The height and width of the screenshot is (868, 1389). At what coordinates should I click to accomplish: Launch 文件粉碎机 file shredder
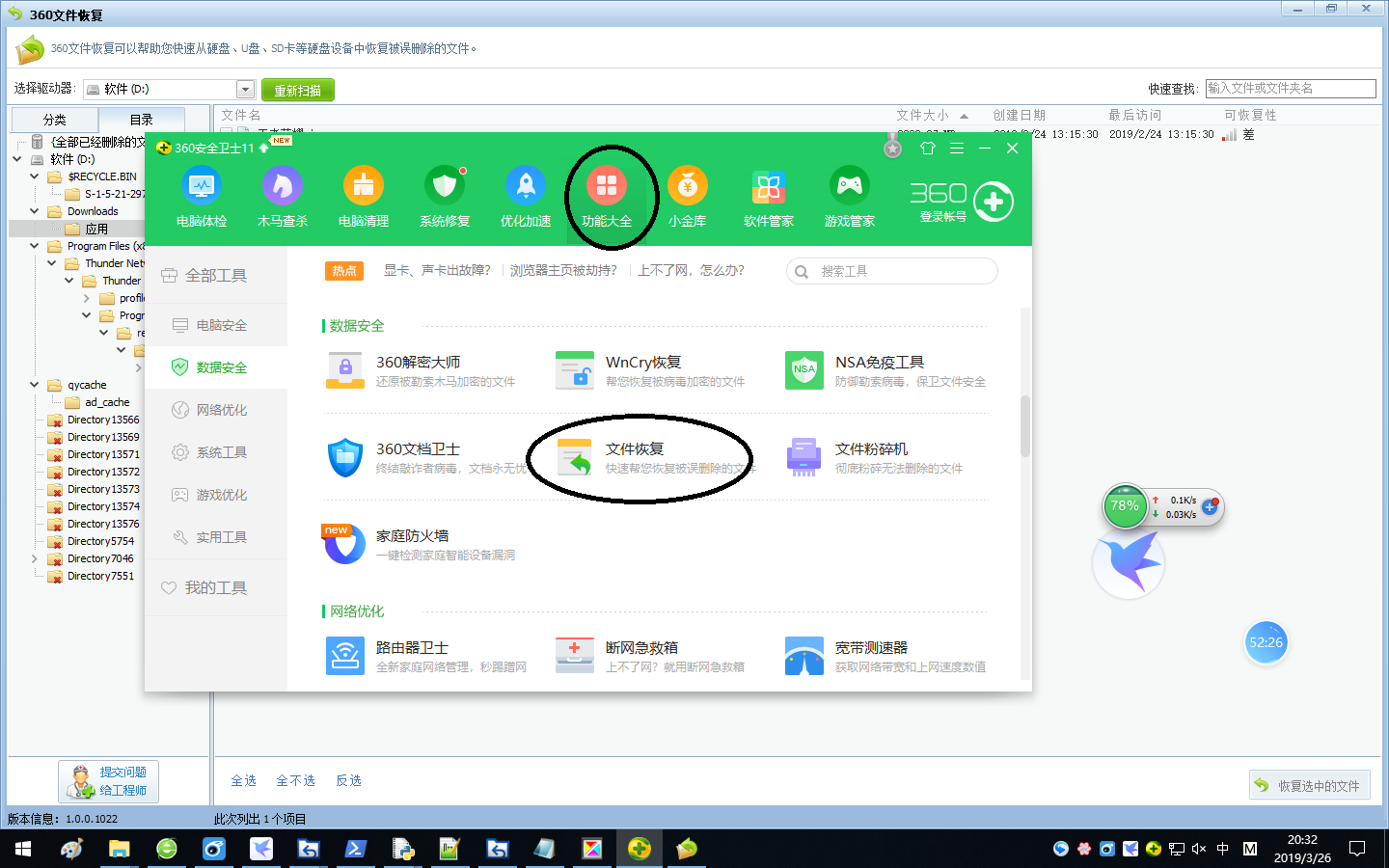[x=875, y=457]
